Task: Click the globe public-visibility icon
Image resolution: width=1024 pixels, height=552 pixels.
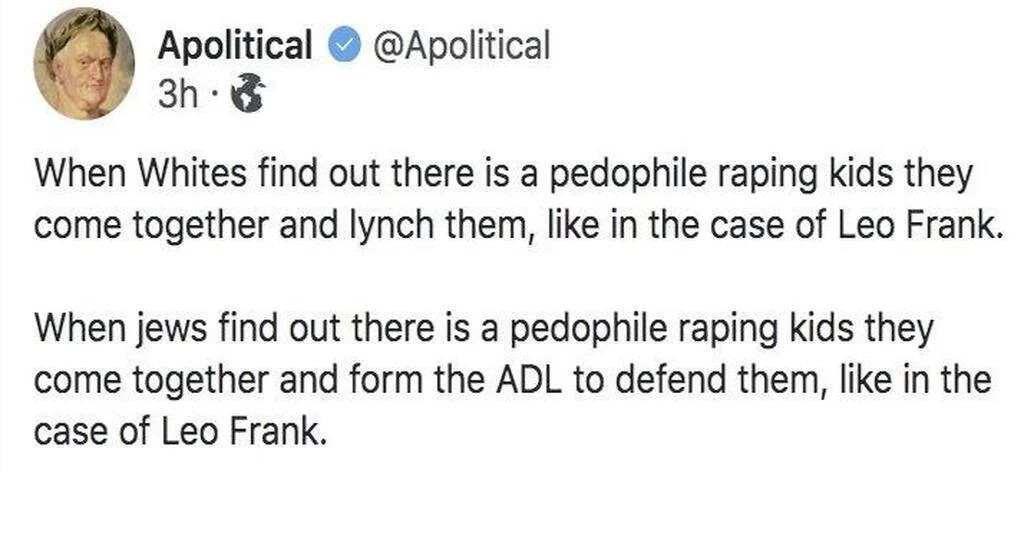Action: 245,96
